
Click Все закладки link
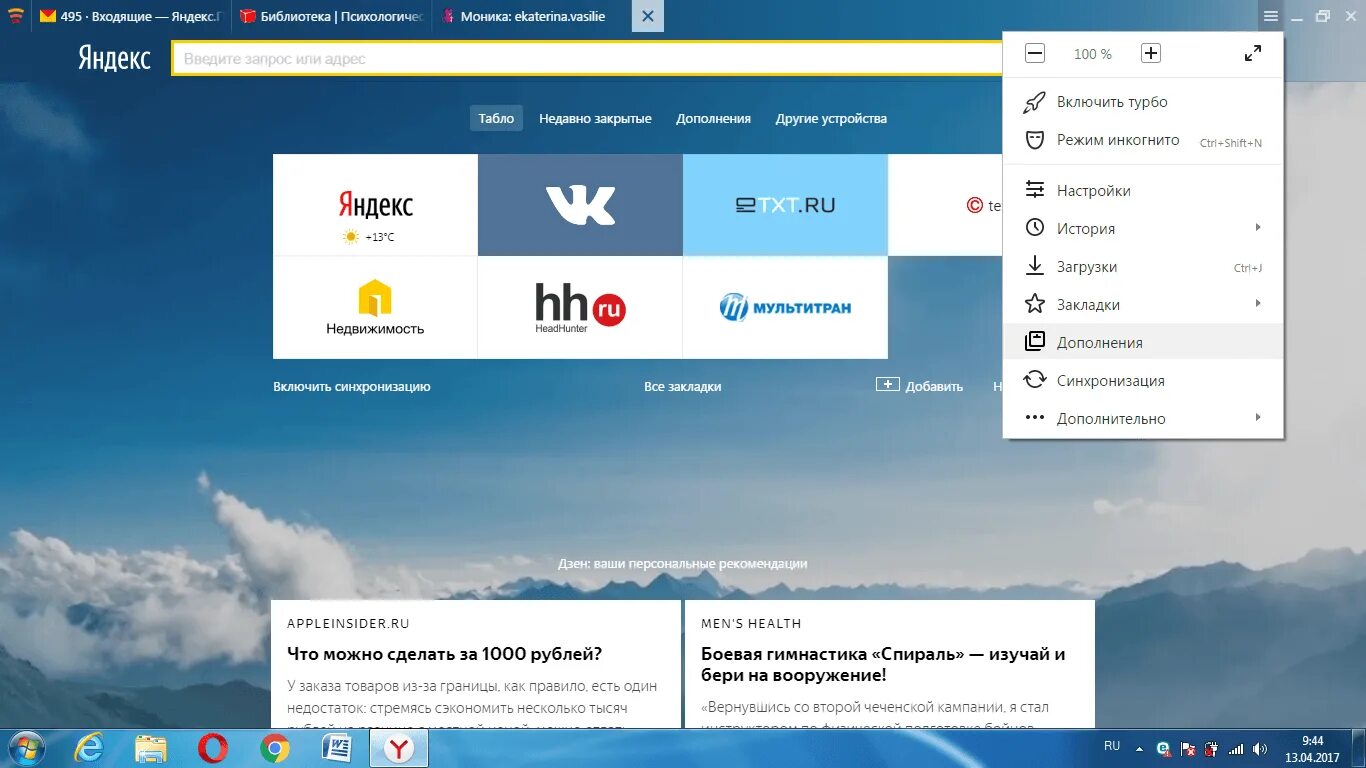click(x=682, y=386)
